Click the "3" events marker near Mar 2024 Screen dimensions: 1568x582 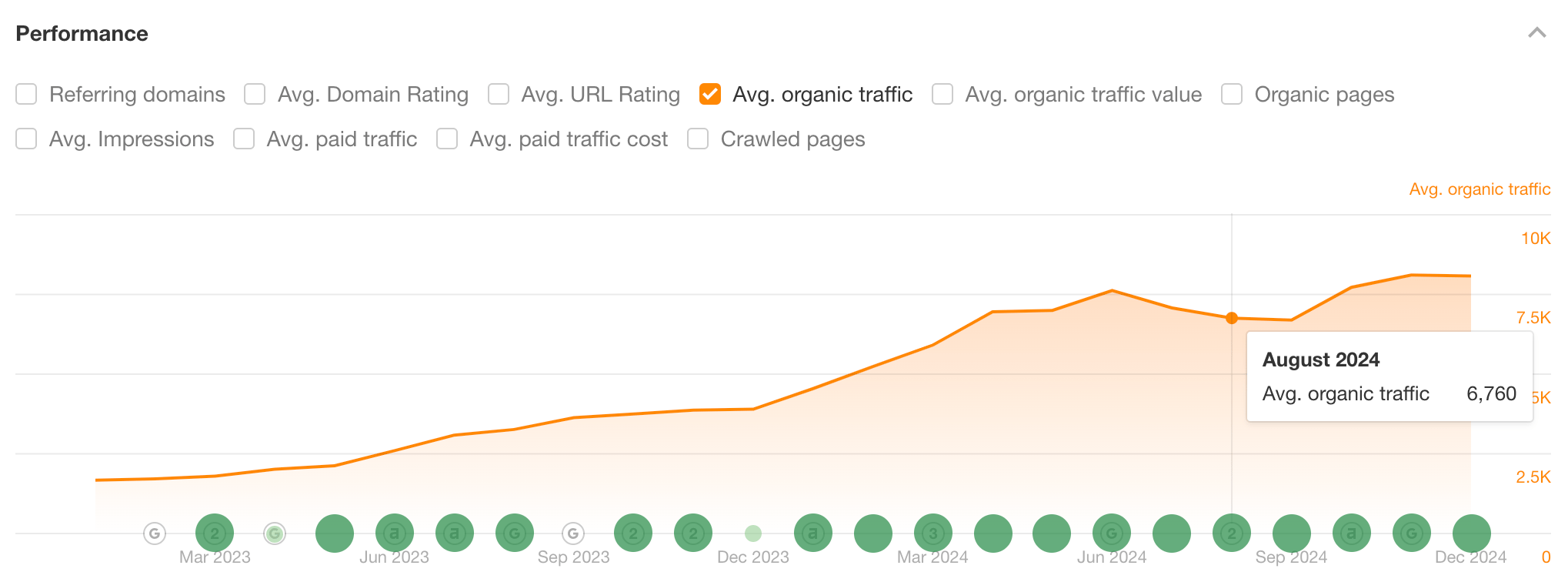click(x=932, y=533)
